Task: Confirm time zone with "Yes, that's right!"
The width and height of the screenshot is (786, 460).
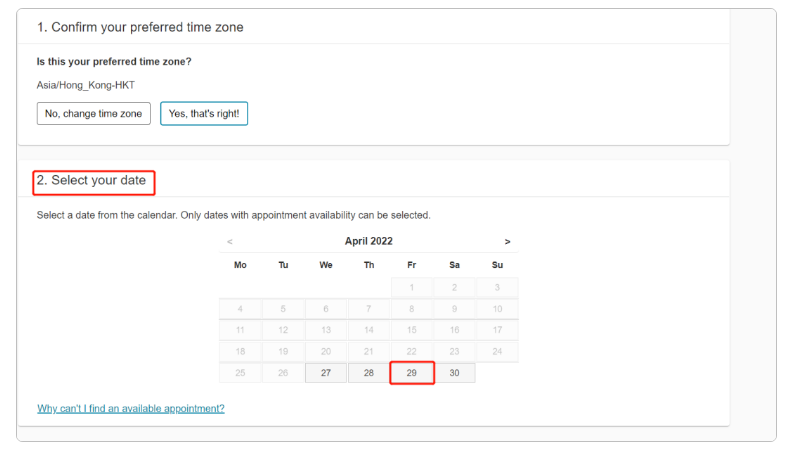Action: click(x=204, y=114)
